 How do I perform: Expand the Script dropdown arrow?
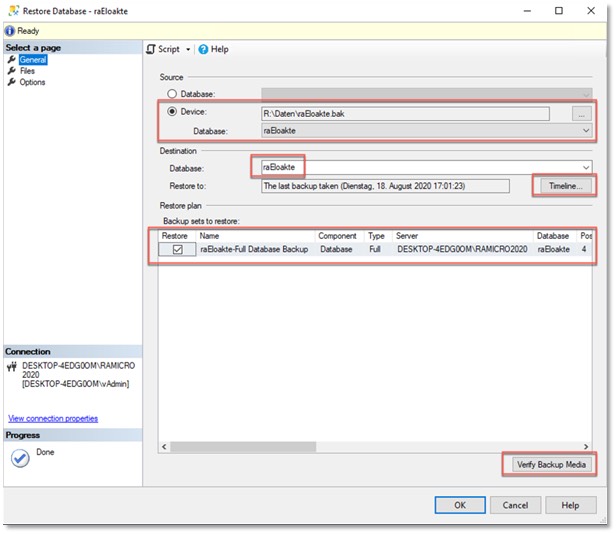(188, 50)
